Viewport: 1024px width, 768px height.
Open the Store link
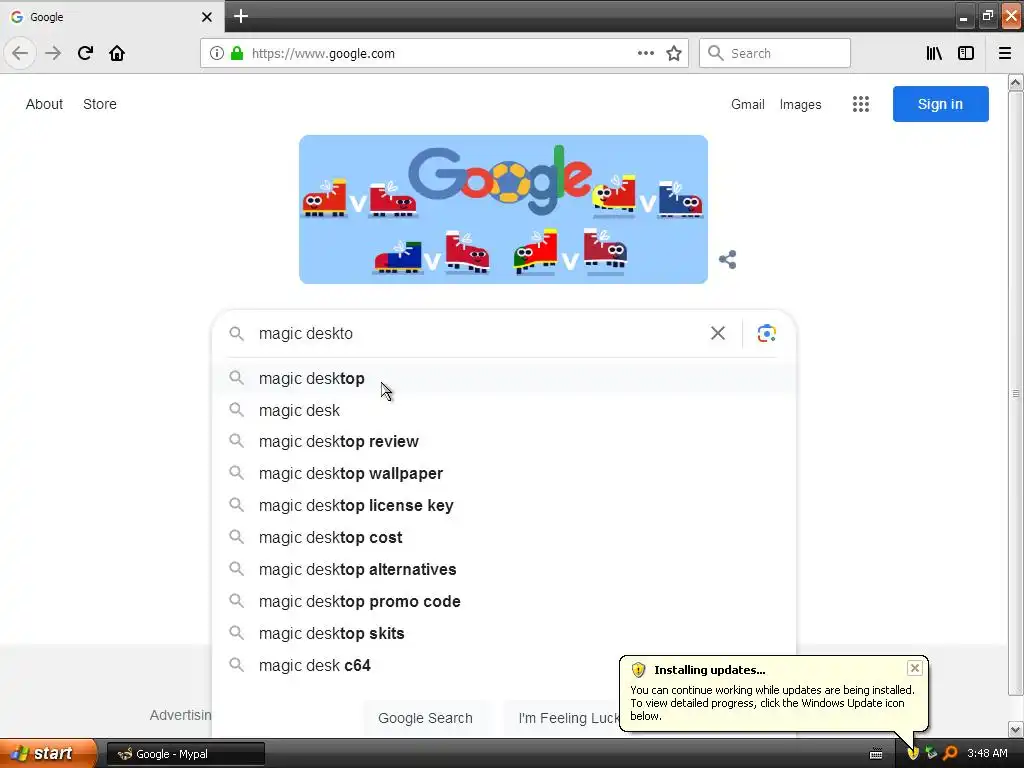coord(100,104)
